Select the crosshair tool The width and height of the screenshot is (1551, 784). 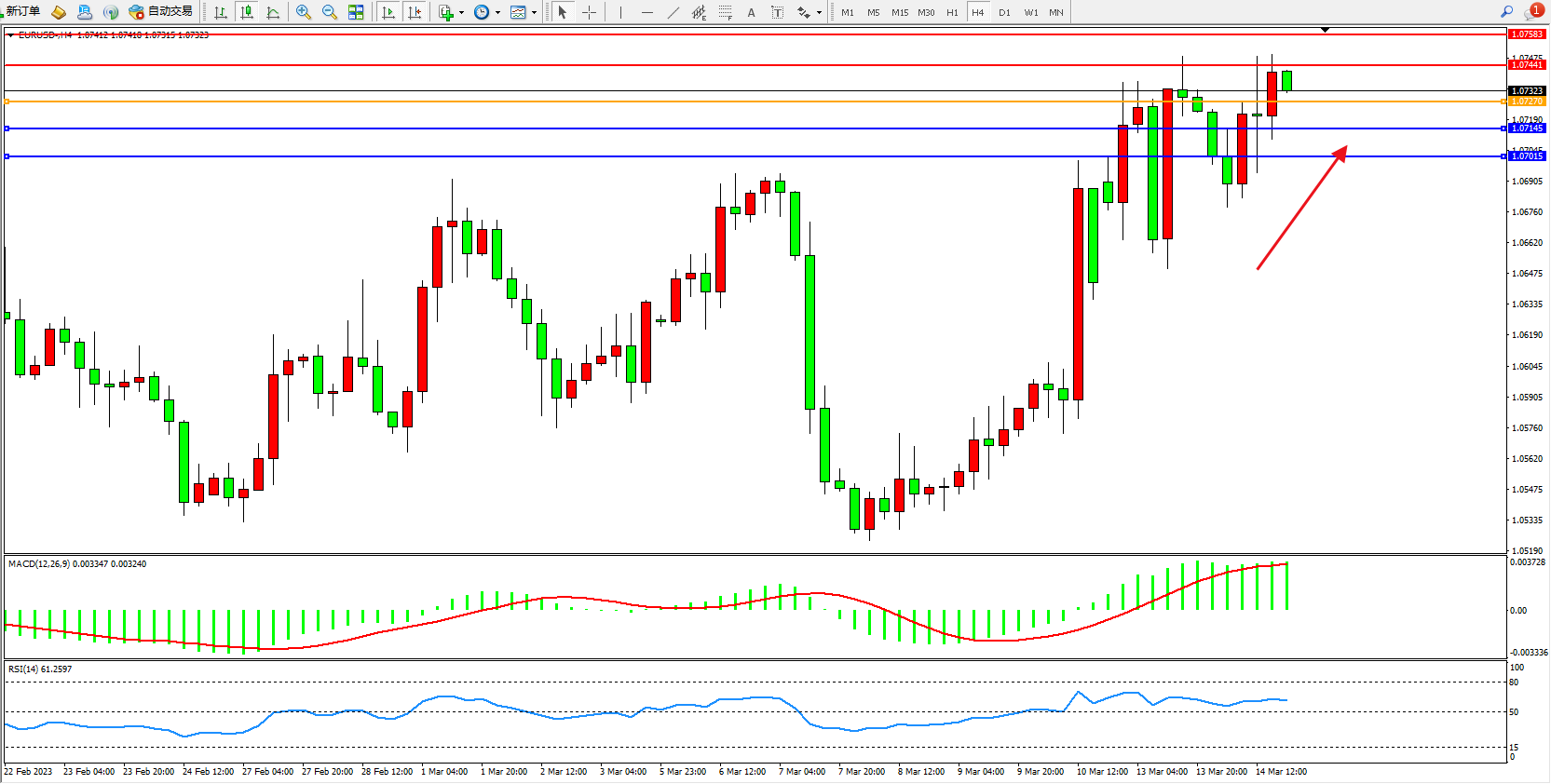click(589, 12)
